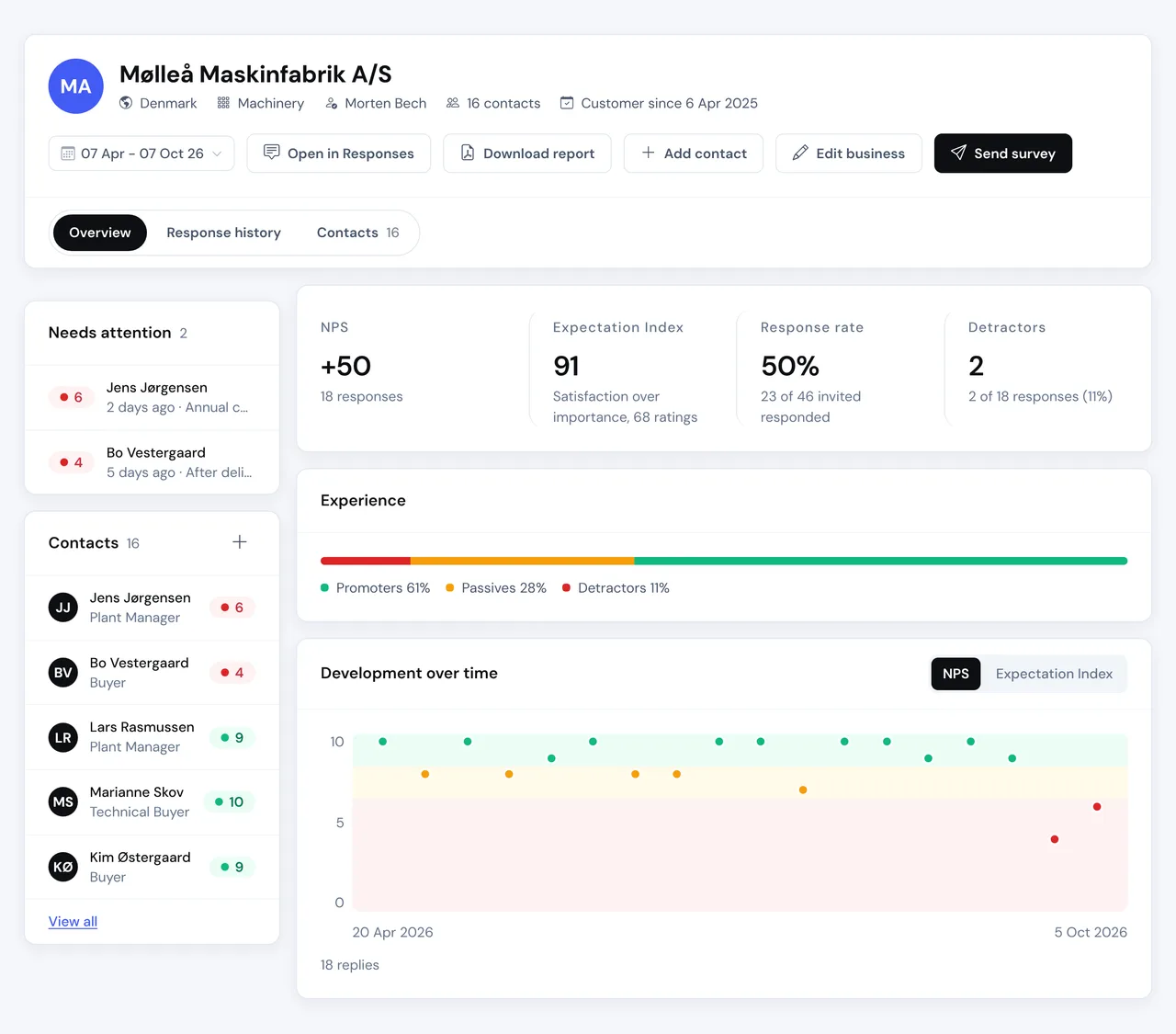Click orange passives segment of Experience bar
The width and height of the screenshot is (1176, 1034).
point(522,561)
